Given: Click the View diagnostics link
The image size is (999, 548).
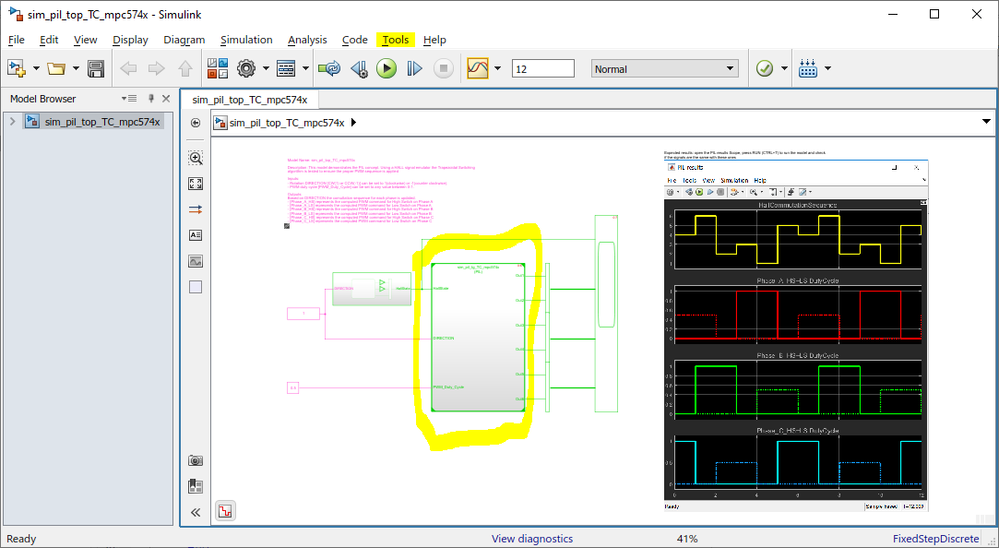Looking at the screenshot, I should (532, 539).
